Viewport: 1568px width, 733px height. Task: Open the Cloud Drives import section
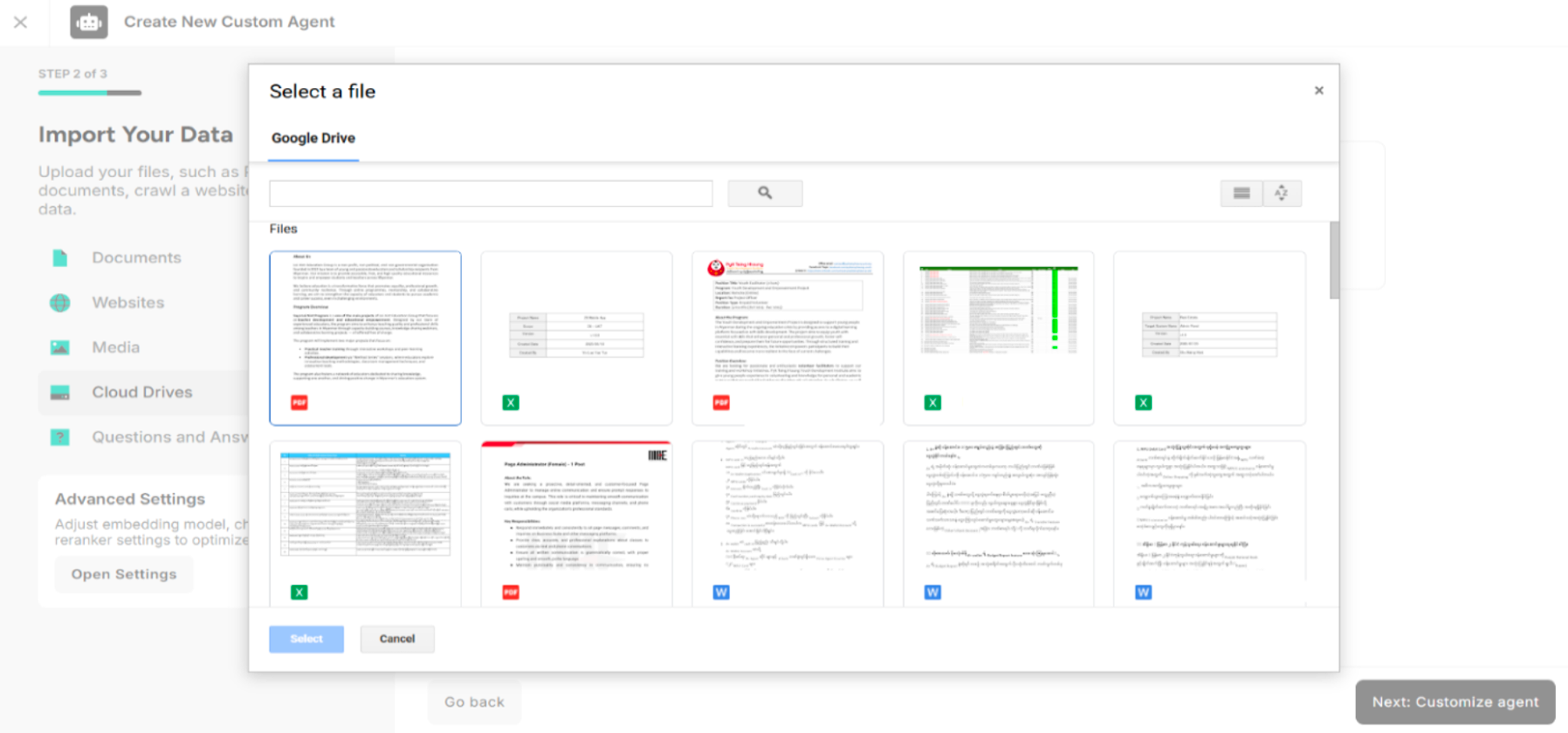click(142, 392)
